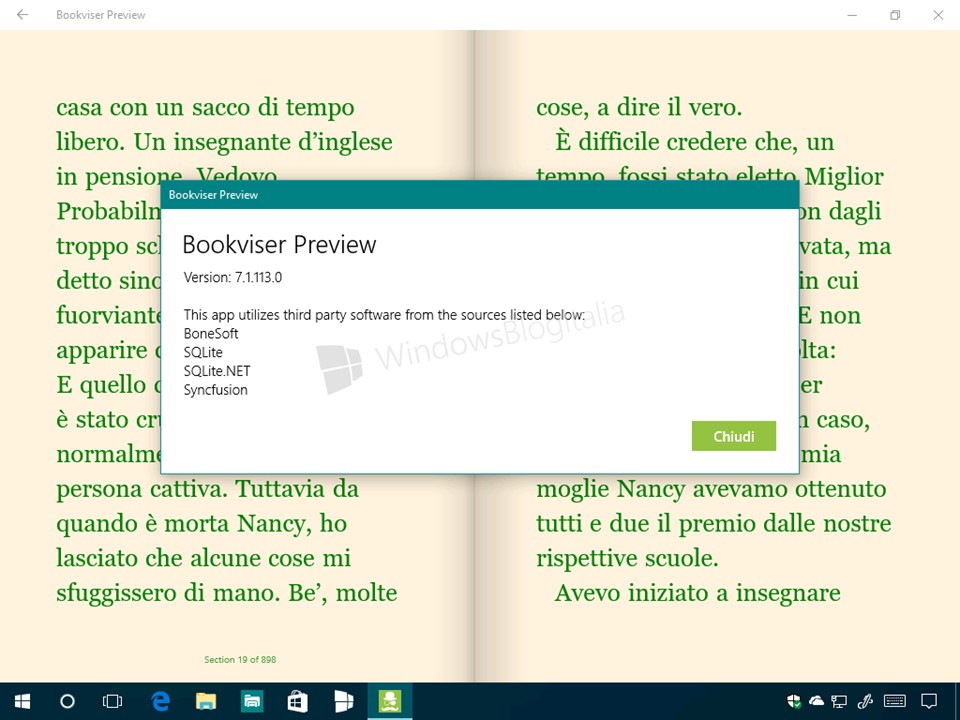Open the teal file manager taskbar app
The image size is (960, 720).
tap(252, 701)
